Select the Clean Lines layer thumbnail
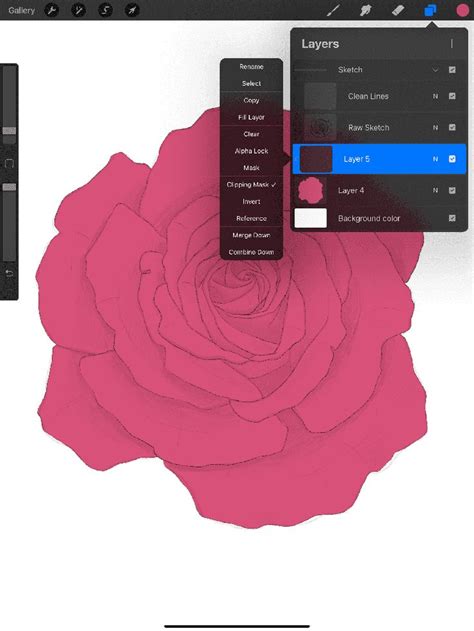474x631 pixels. pyautogui.click(x=320, y=96)
